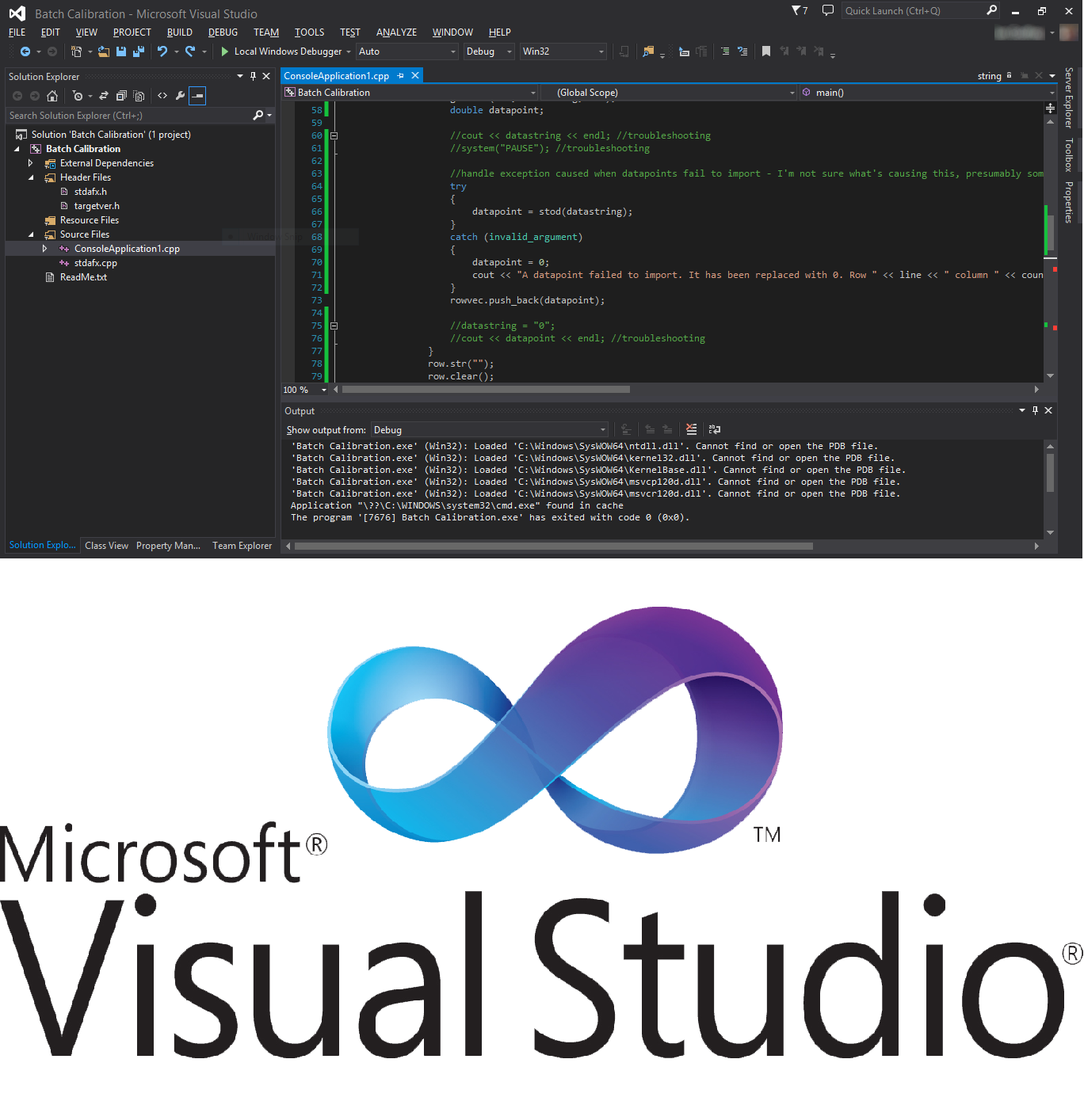
Task: Collapse the code region at line 75
Action: tap(334, 326)
